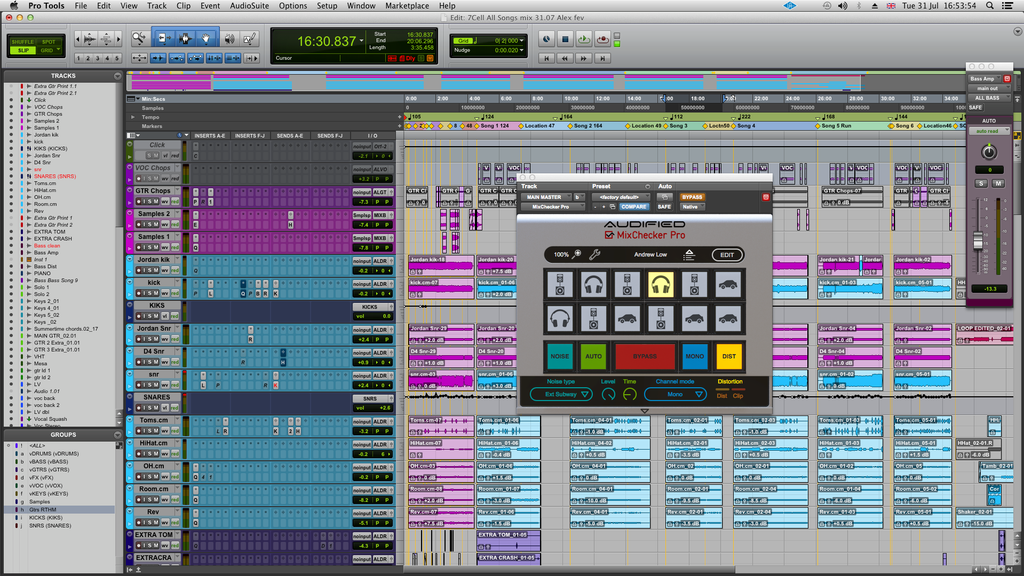
Task: Toggle MONO mode in MixChecker
Action: click(694, 355)
